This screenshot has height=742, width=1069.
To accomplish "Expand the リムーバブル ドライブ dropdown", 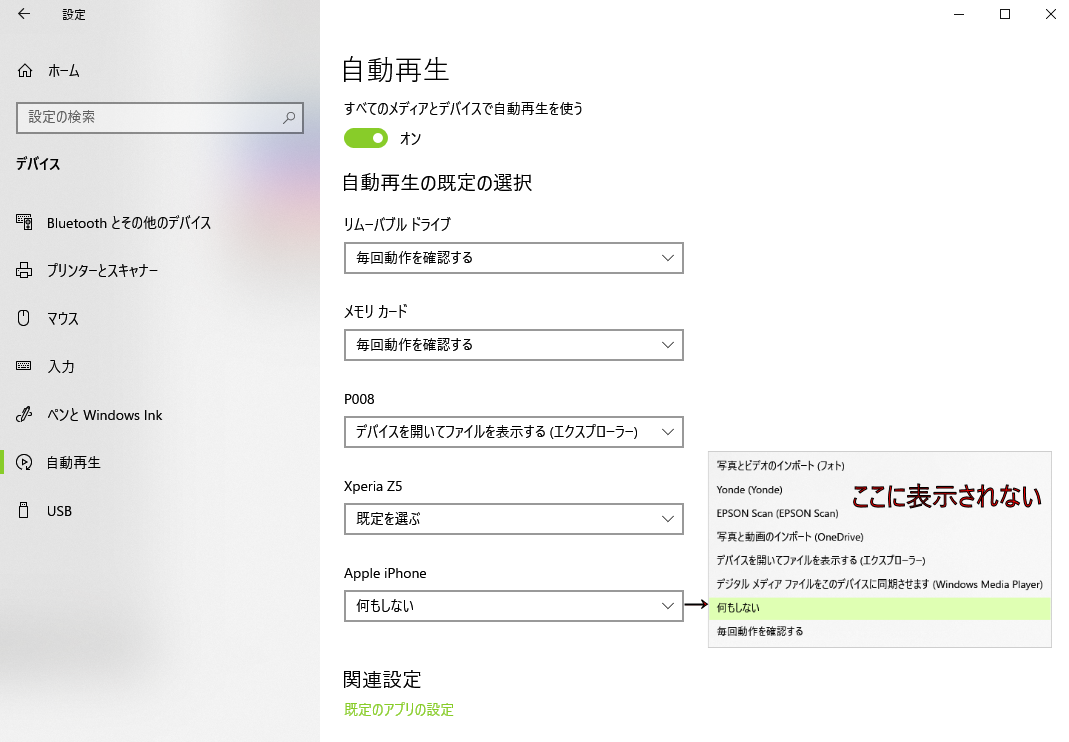I will tap(513, 258).
